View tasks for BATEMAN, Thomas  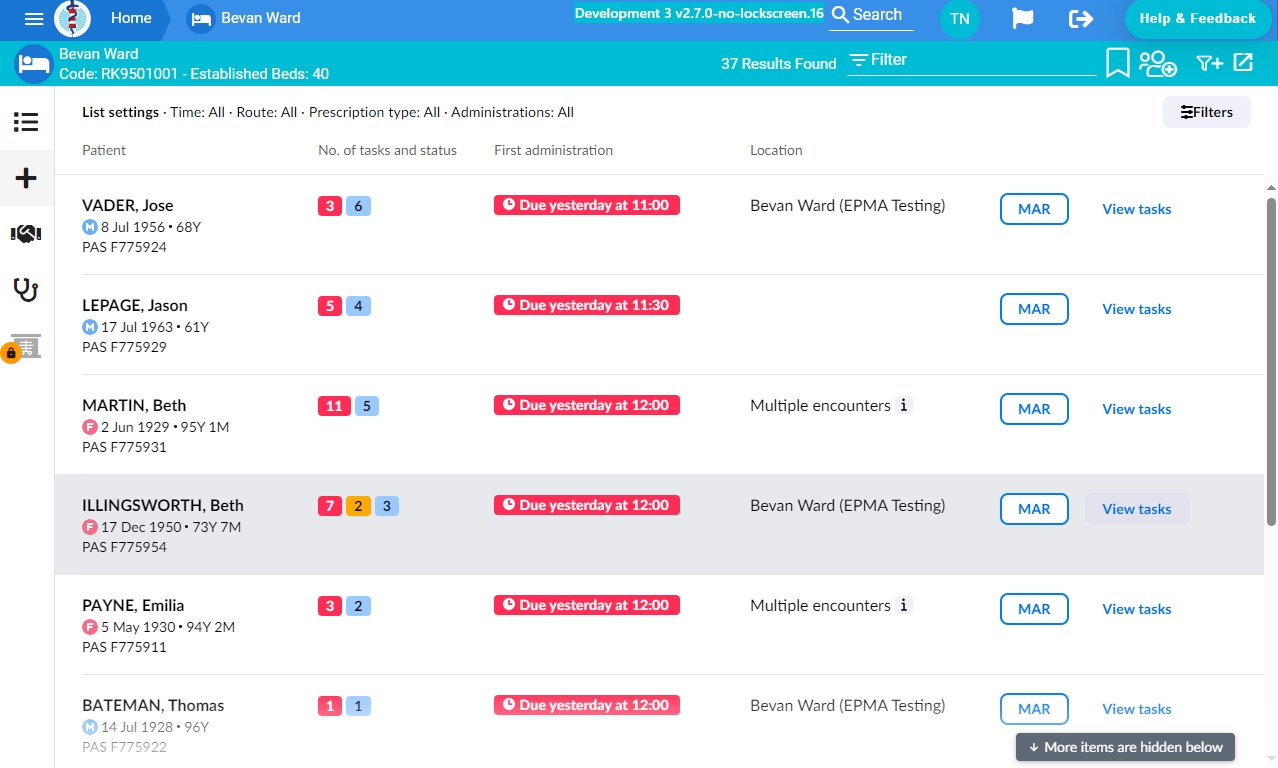1136,709
